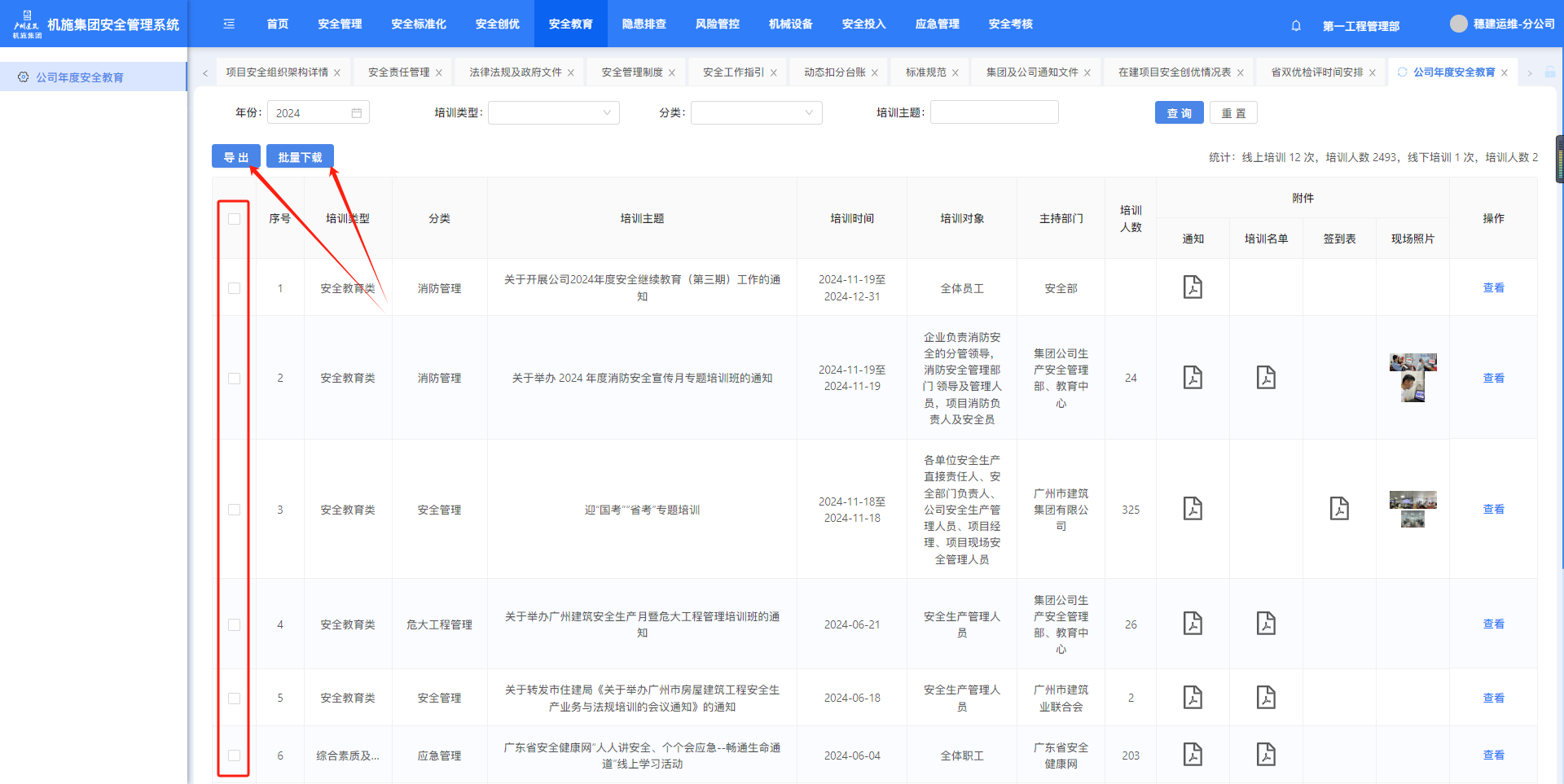Image resolution: width=1564 pixels, height=784 pixels.
Task: Open the 分类 dropdown
Action: point(756,113)
